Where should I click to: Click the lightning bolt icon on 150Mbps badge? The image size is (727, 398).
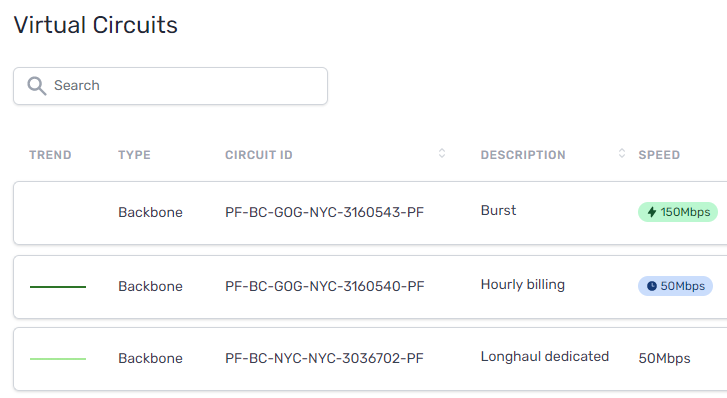click(x=652, y=212)
